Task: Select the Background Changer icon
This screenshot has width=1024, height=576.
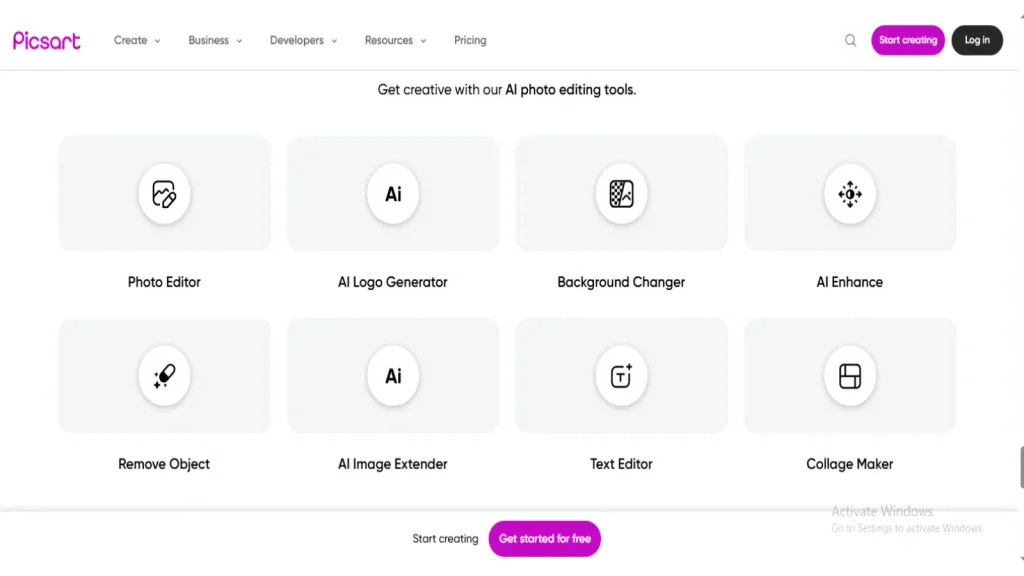Action: (621, 194)
